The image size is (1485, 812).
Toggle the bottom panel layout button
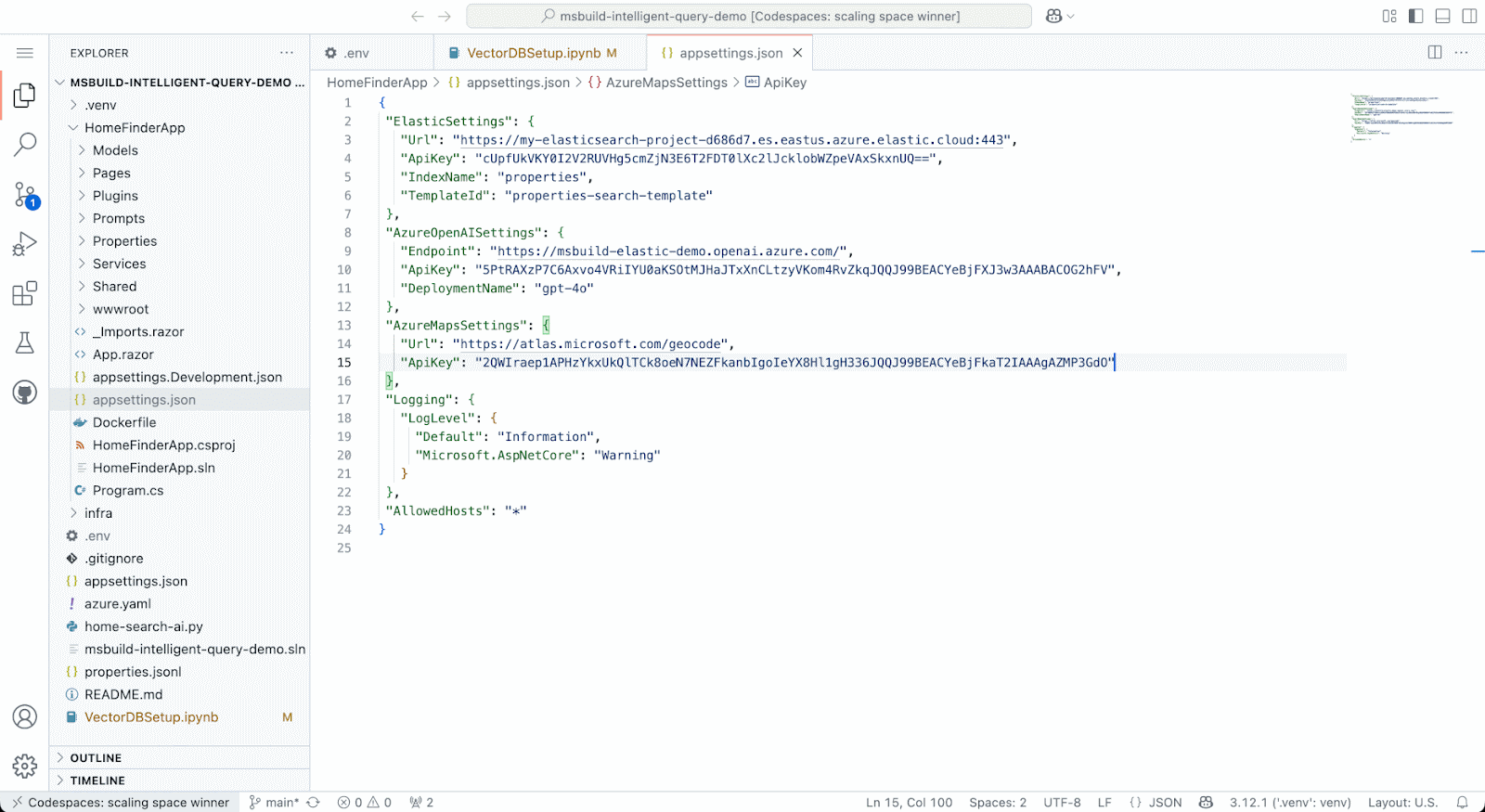point(1442,16)
